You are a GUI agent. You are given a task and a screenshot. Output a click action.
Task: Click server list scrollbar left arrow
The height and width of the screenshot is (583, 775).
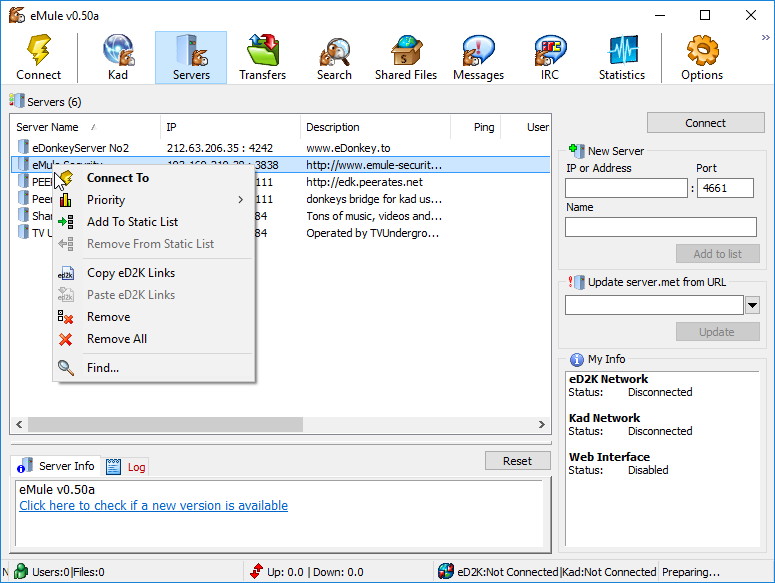point(19,424)
